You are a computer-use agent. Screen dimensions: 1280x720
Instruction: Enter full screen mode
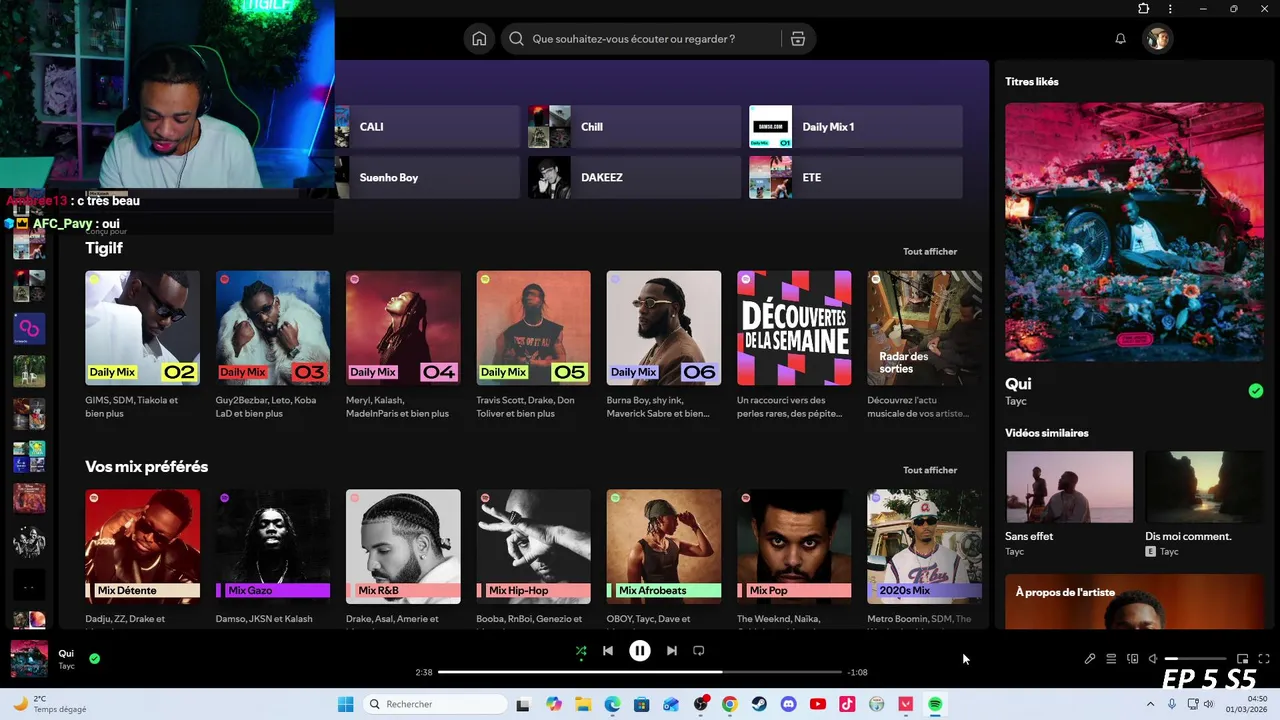tap(1264, 659)
